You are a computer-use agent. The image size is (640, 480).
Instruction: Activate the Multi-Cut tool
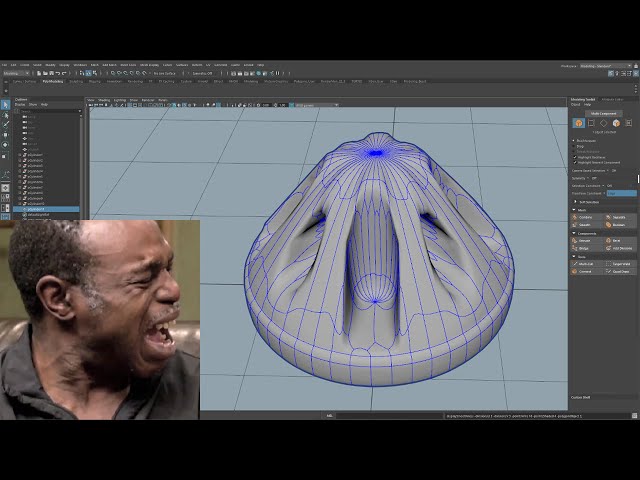(586, 264)
